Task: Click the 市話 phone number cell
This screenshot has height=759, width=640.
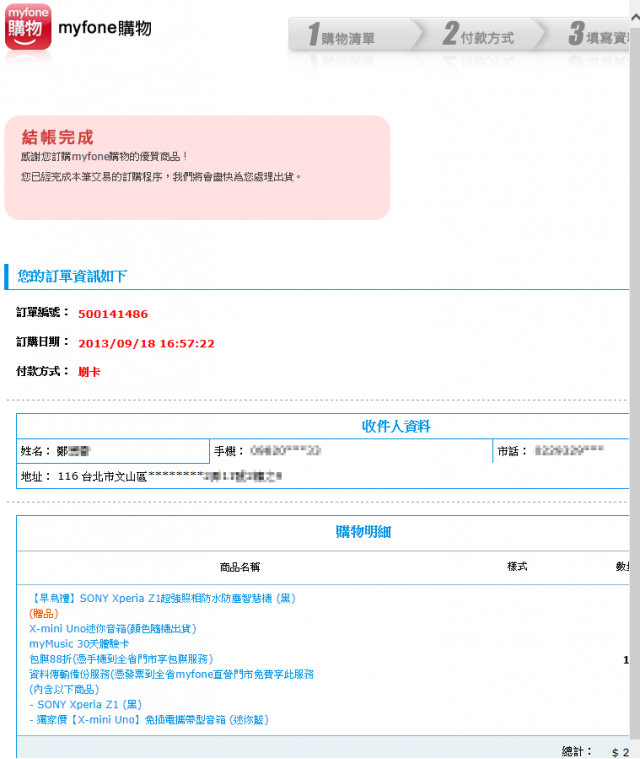Action: (x=562, y=451)
